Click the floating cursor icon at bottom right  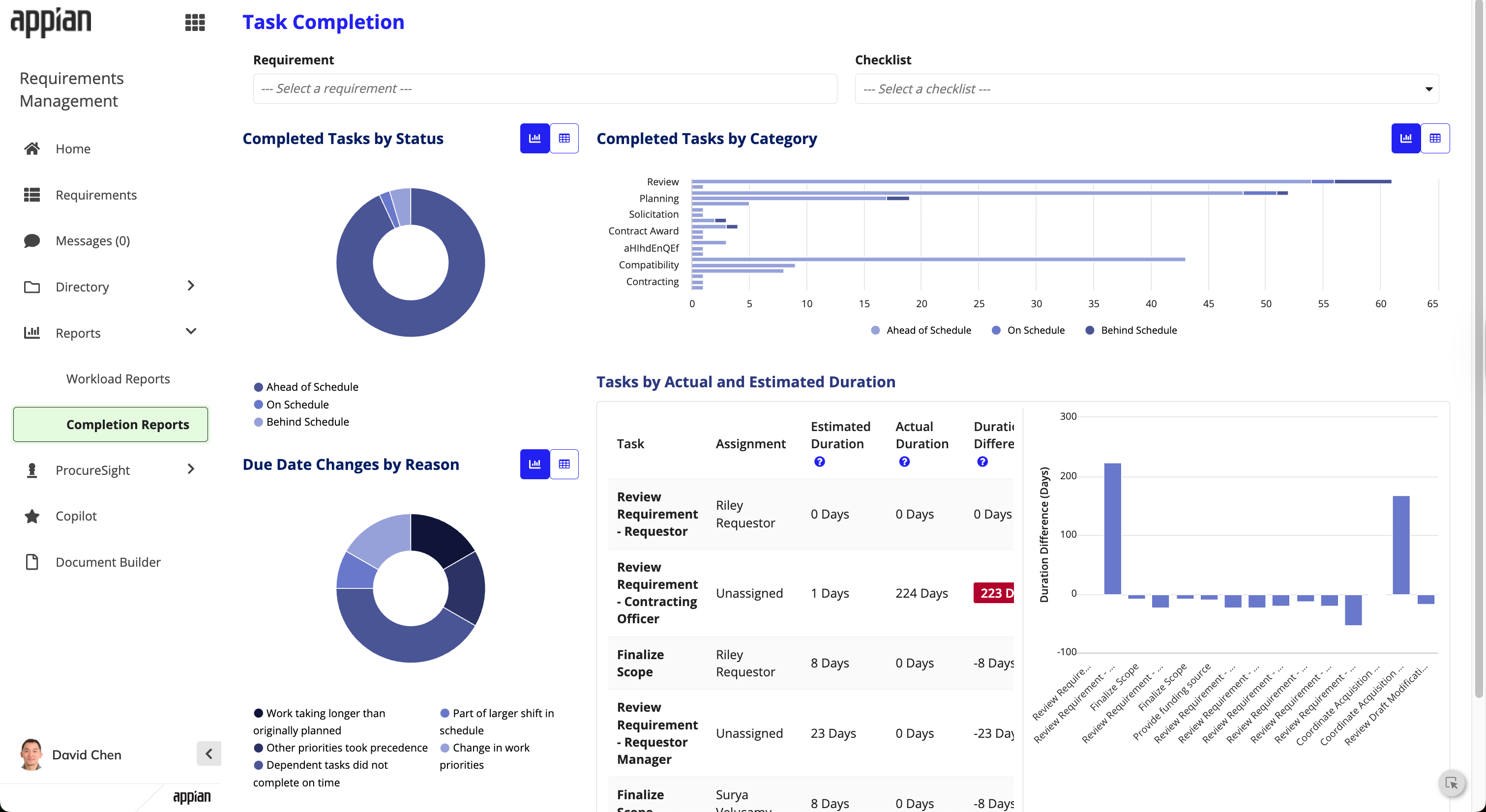click(x=1452, y=784)
